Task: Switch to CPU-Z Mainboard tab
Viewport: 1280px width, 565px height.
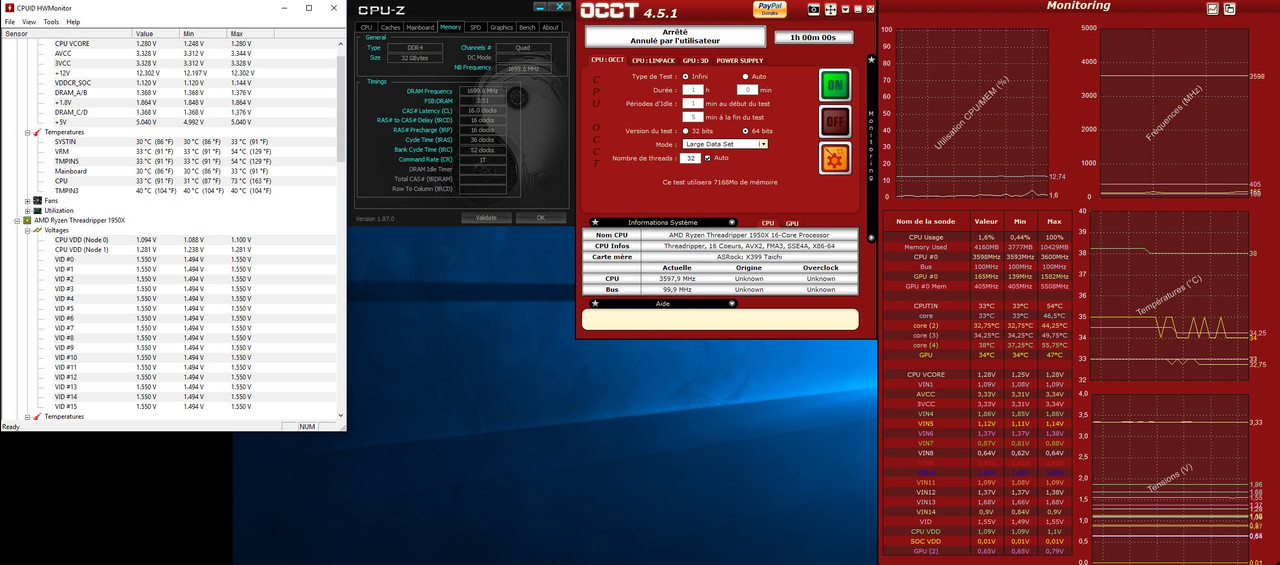Action: pos(420,27)
